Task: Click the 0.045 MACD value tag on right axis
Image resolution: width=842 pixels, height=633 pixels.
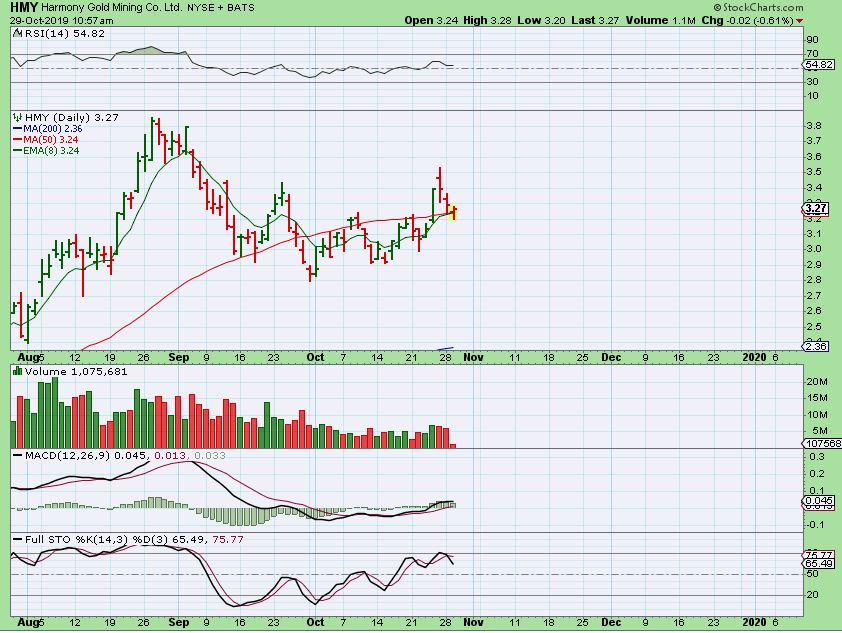Action: point(819,500)
